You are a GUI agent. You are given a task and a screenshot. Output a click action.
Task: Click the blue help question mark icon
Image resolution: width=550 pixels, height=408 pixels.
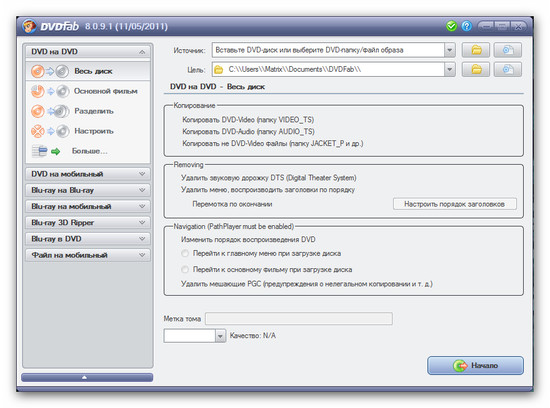467,26
